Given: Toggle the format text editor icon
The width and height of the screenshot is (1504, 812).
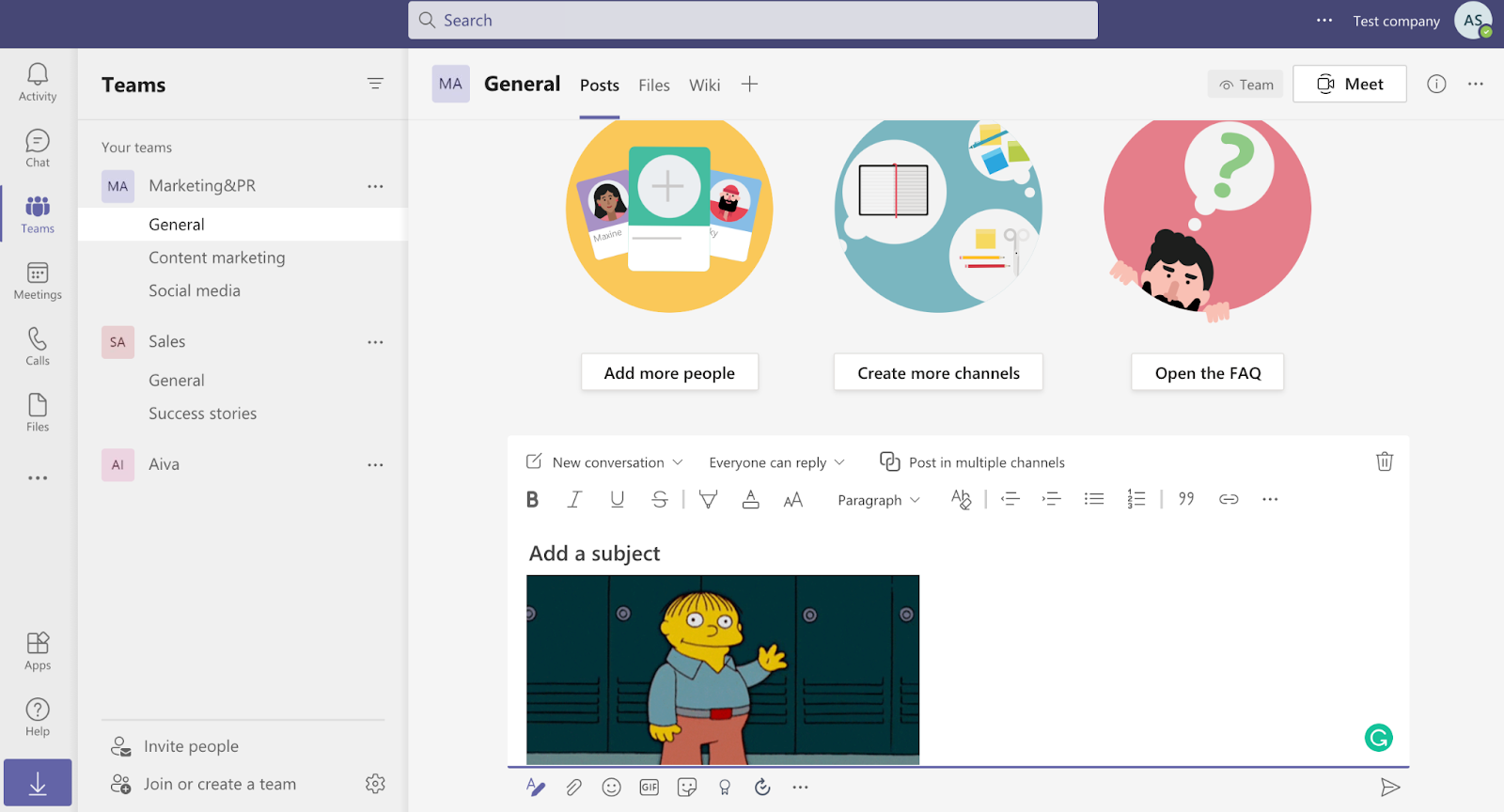Looking at the screenshot, I should 536,788.
